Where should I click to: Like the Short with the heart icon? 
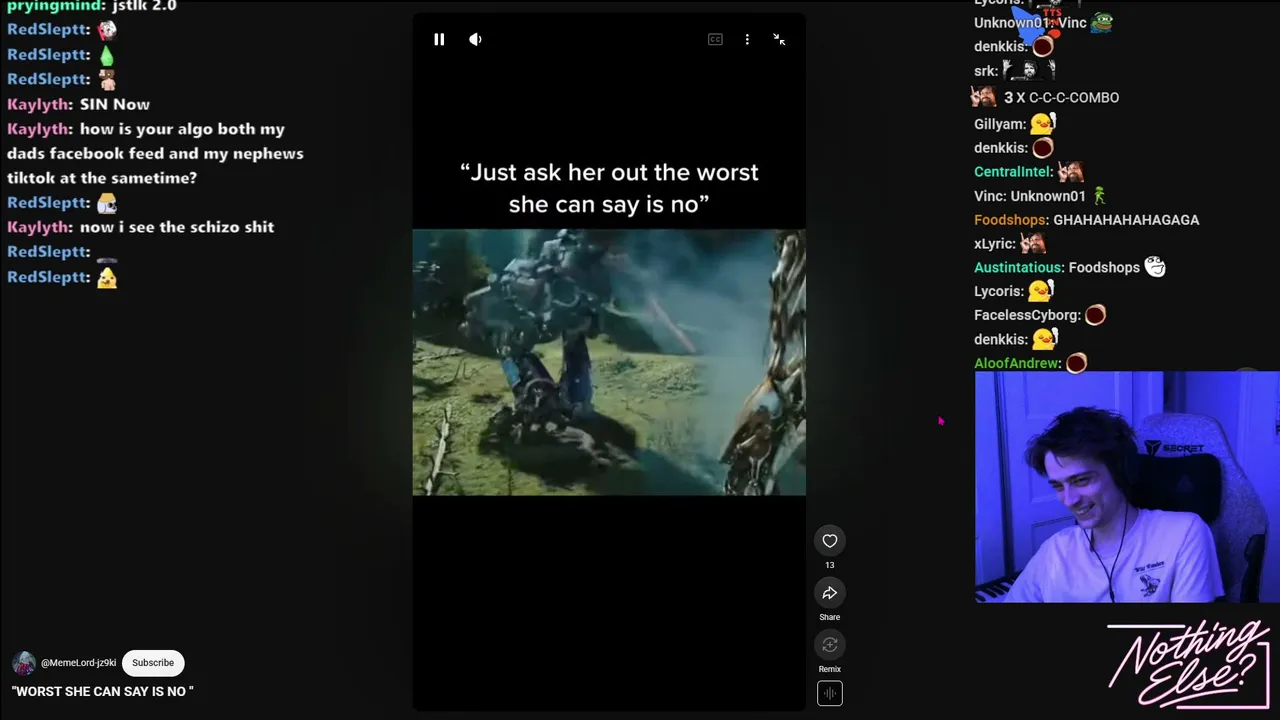pyautogui.click(x=830, y=541)
